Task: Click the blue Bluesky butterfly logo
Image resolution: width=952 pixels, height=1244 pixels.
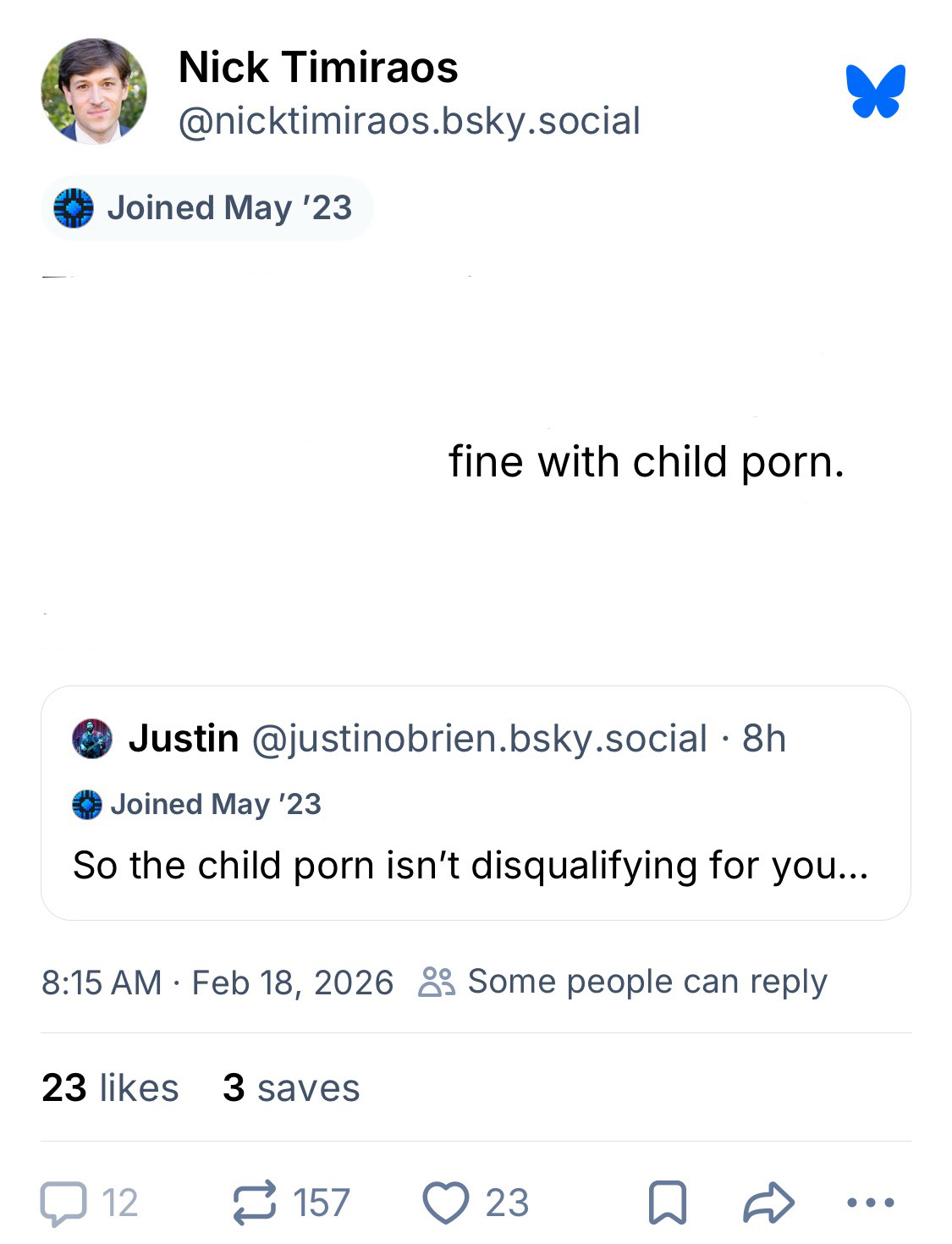Action: [x=875, y=90]
